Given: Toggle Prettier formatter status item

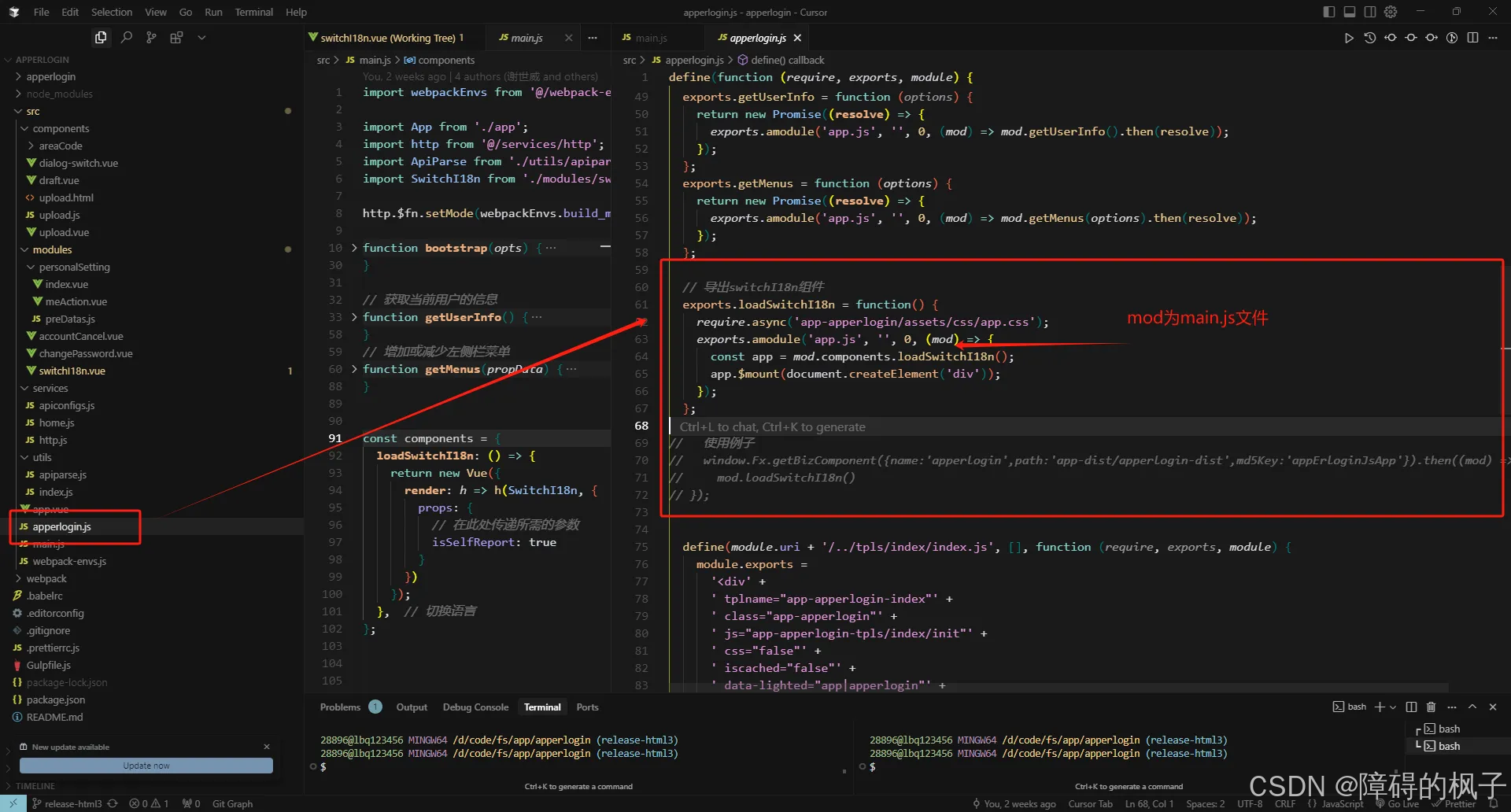Looking at the screenshot, I should (x=1454, y=803).
